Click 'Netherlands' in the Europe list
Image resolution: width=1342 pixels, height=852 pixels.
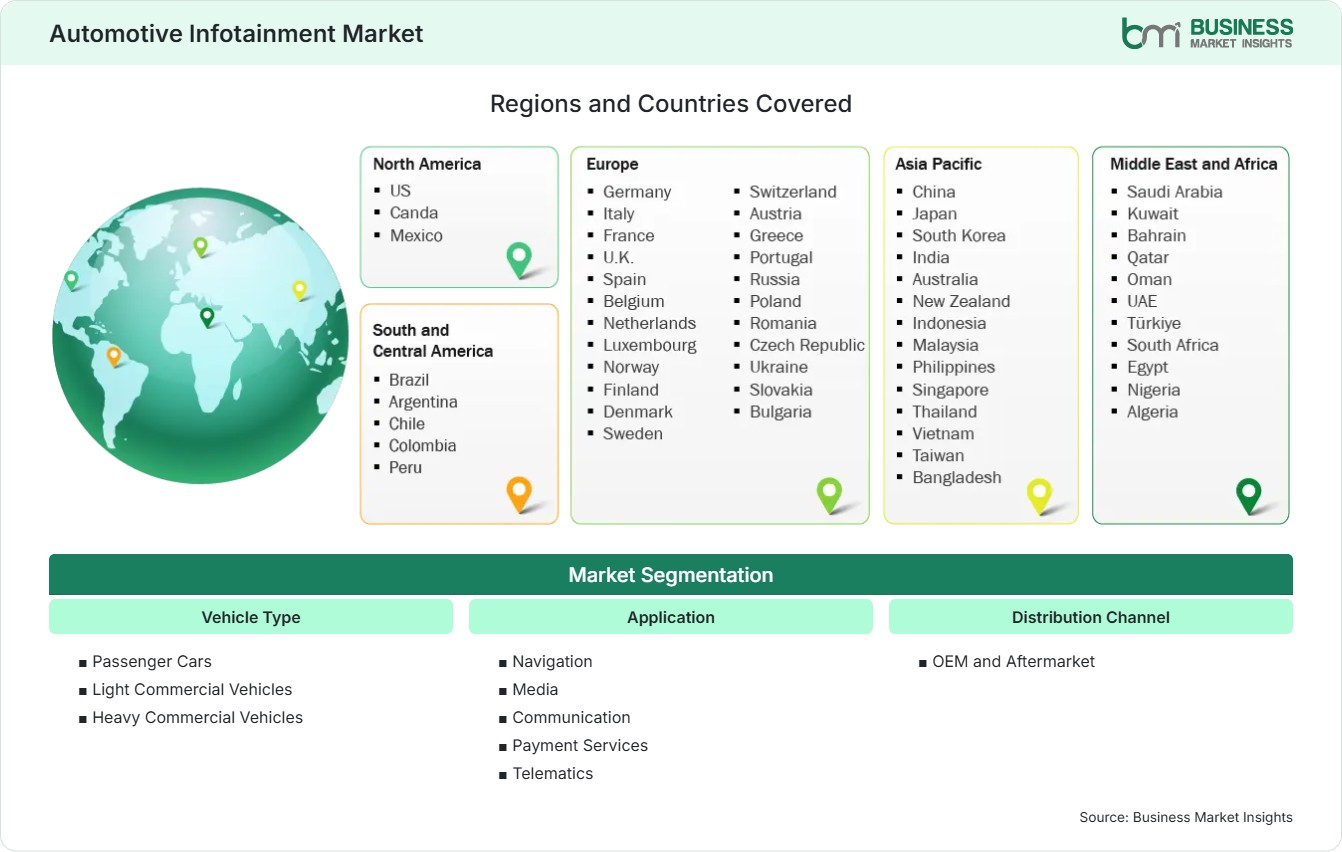coord(649,324)
